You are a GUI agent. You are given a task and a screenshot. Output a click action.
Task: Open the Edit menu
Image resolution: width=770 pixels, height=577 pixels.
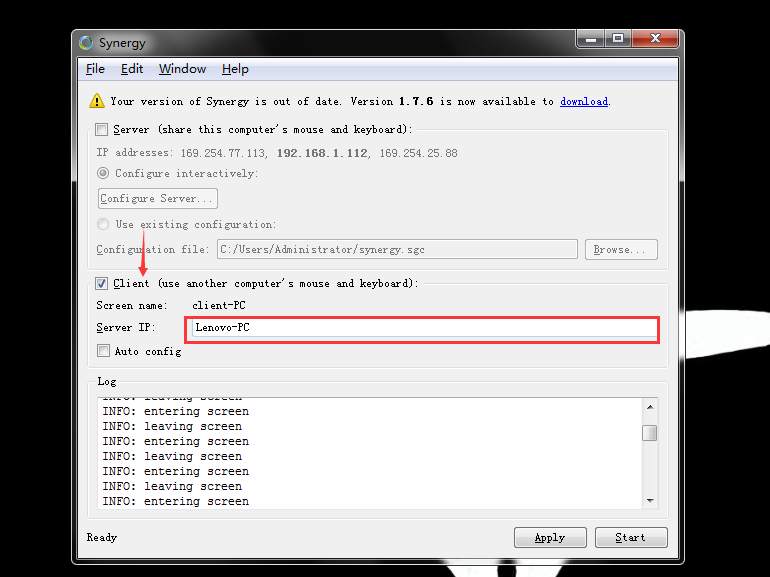click(x=132, y=69)
